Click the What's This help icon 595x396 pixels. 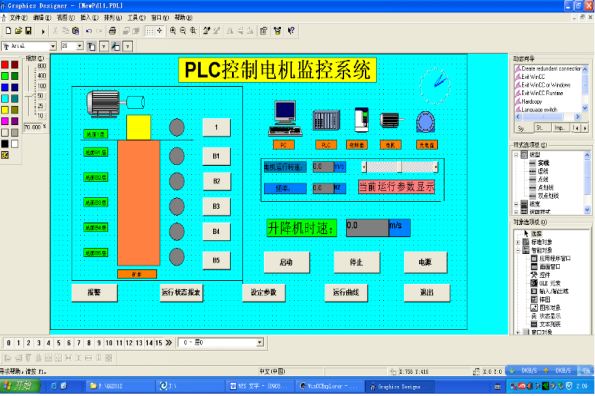291,31
